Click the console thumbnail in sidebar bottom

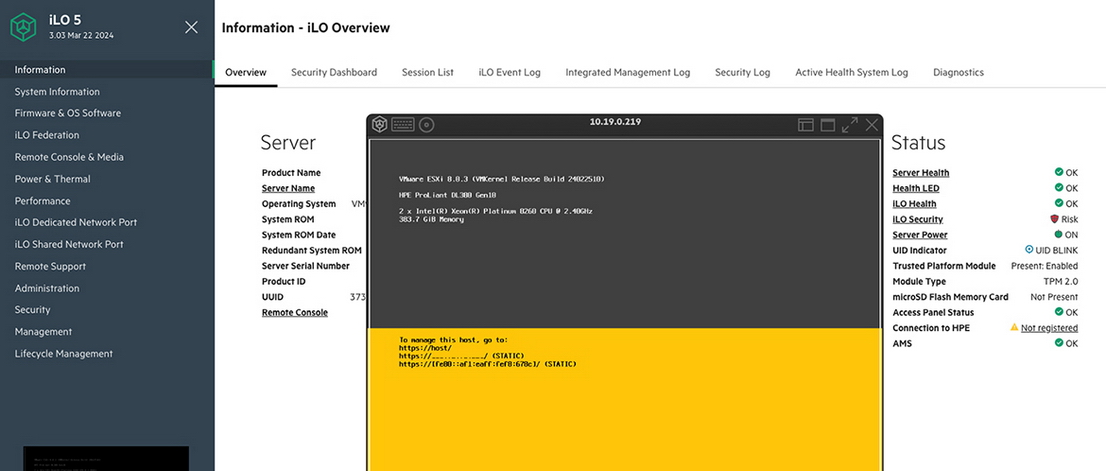click(x=106, y=459)
